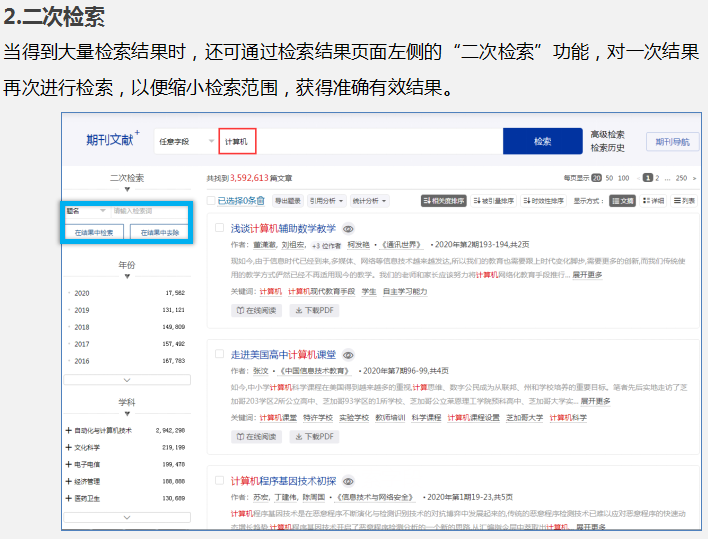Click journal link 《通讯世界》
The height and width of the screenshot is (539, 708).
[x=401, y=245]
